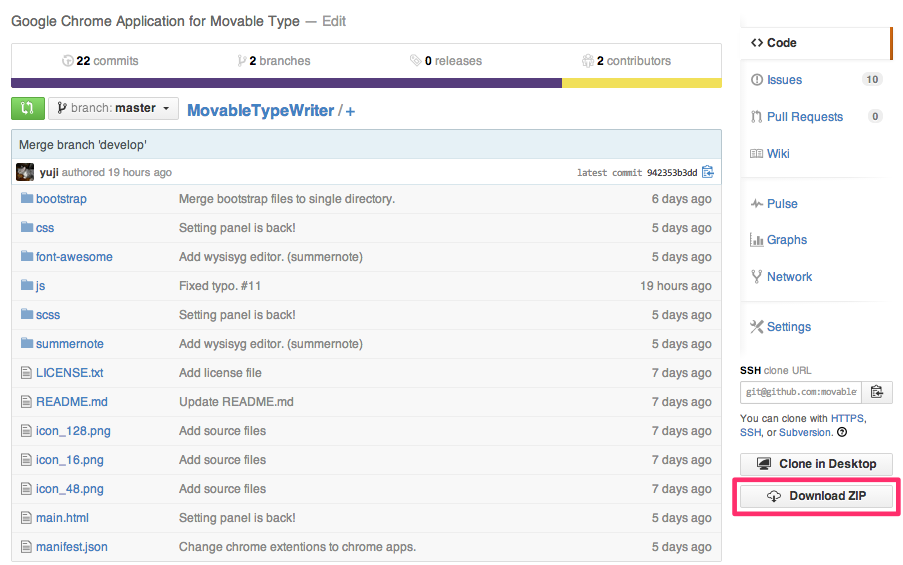Open commit 'Fixed typo. #11' message
This screenshot has width=903, height=565.
coord(219,286)
